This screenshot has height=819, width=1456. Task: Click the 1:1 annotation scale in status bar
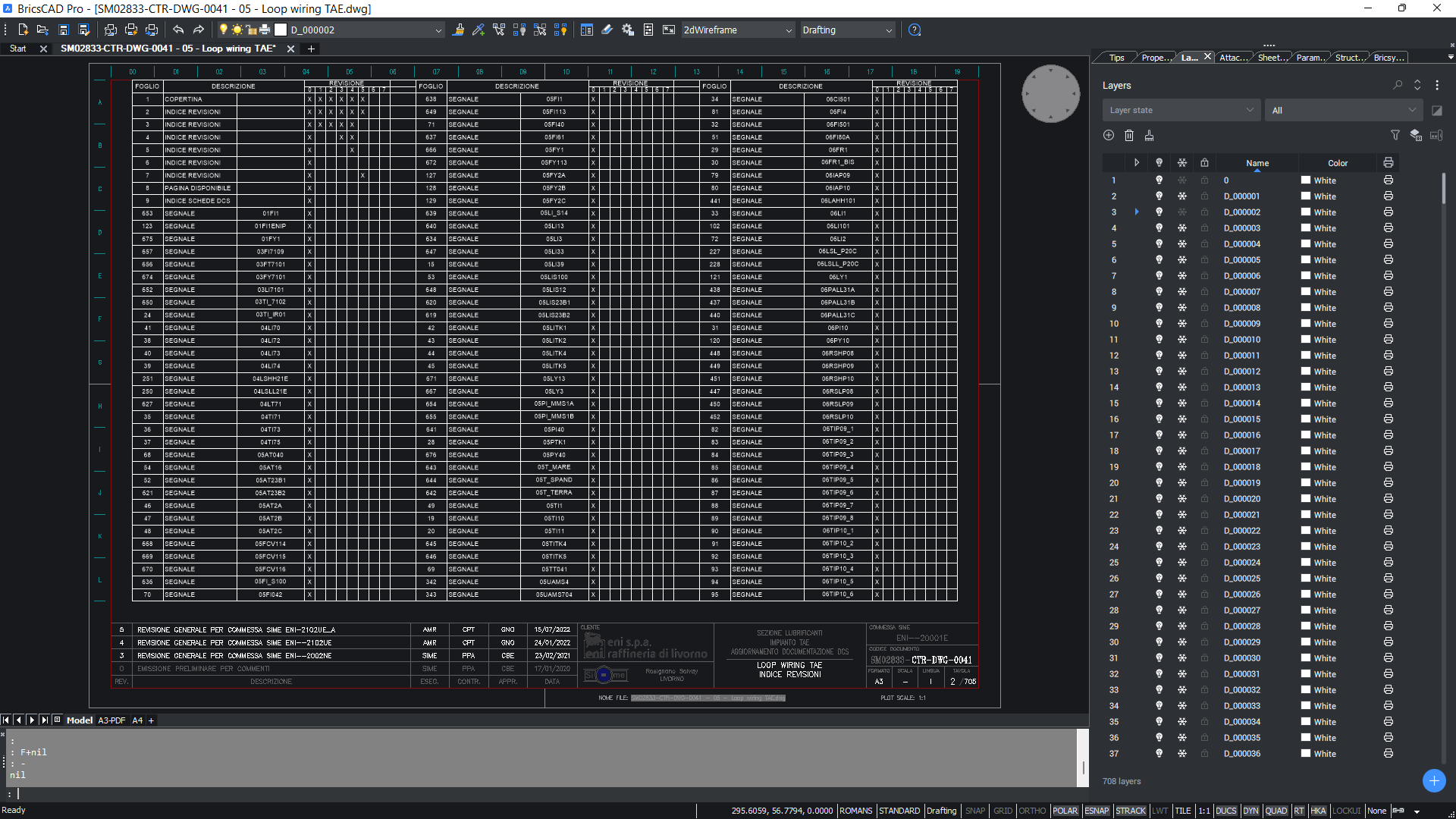(1203, 811)
